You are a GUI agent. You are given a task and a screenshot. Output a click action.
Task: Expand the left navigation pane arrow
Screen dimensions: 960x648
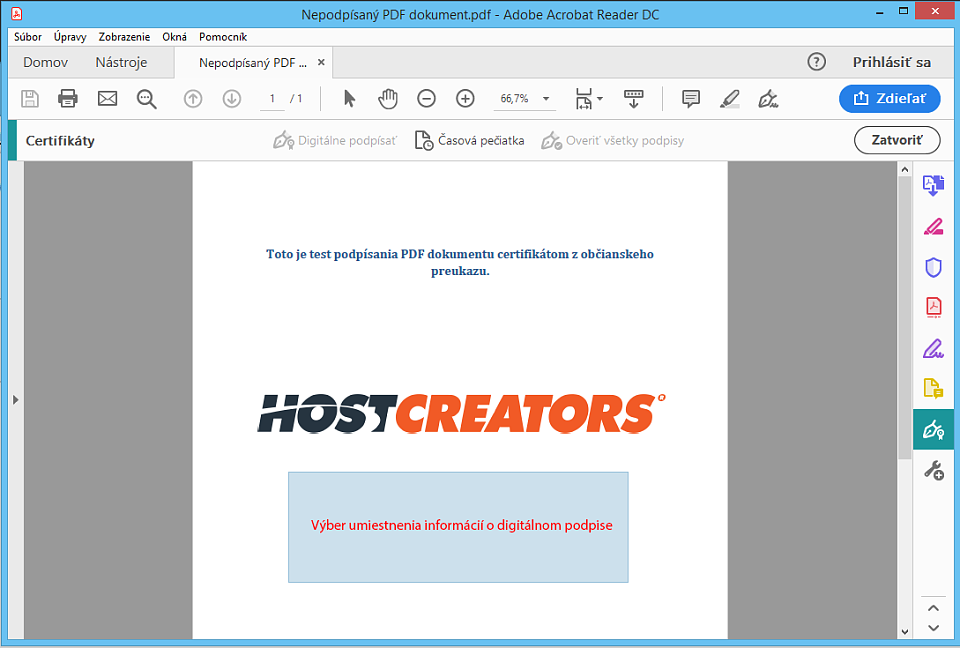16,400
